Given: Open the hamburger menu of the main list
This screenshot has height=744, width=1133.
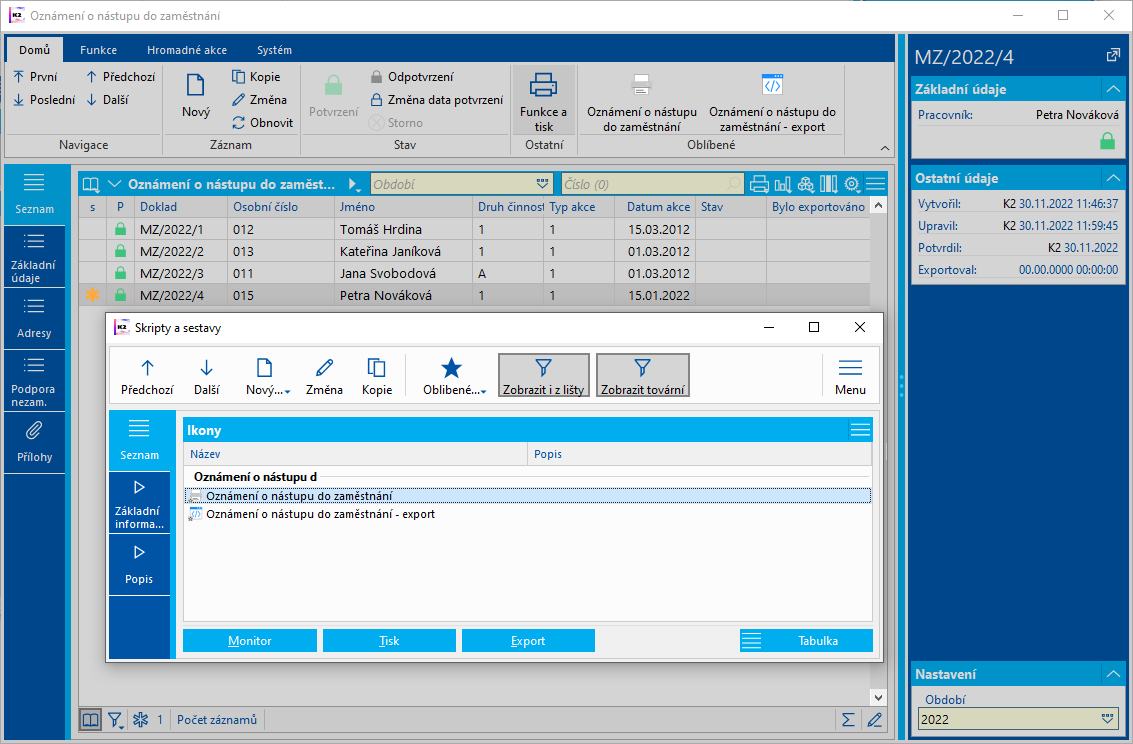Looking at the screenshot, I should 875,184.
